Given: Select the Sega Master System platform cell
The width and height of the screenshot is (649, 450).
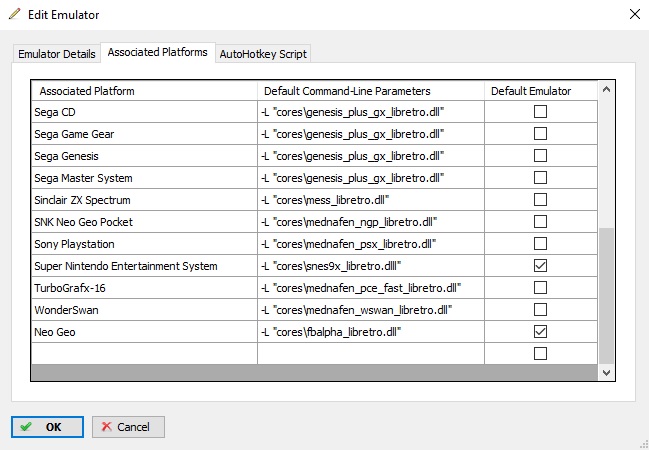Looking at the screenshot, I should [x=144, y=178].
